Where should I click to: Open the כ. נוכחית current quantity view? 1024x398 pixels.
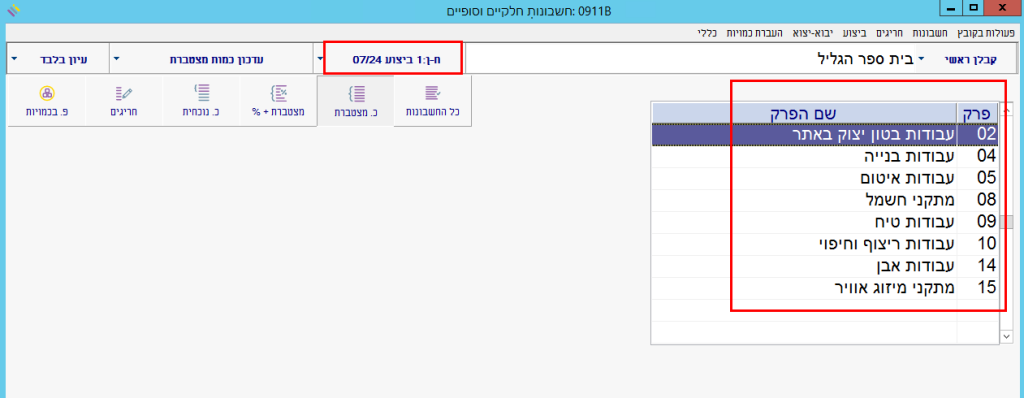pos(201,101)
